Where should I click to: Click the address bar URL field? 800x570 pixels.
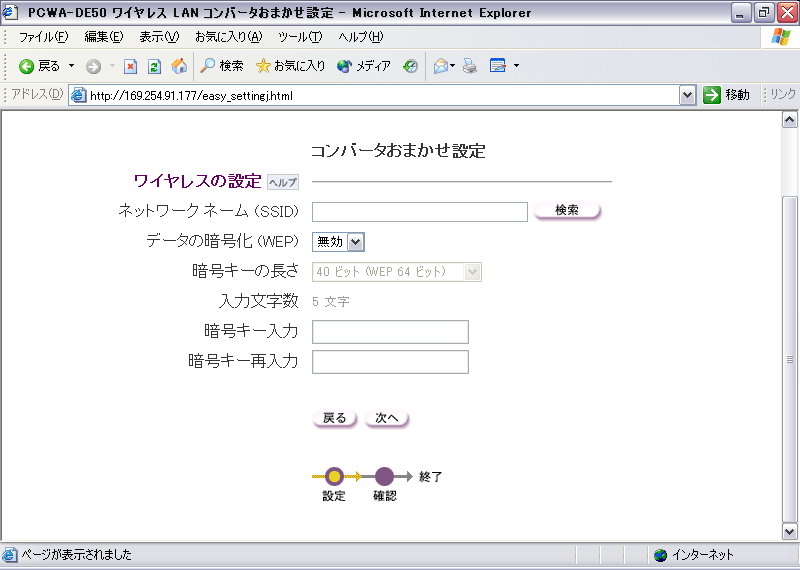point(383,95)
